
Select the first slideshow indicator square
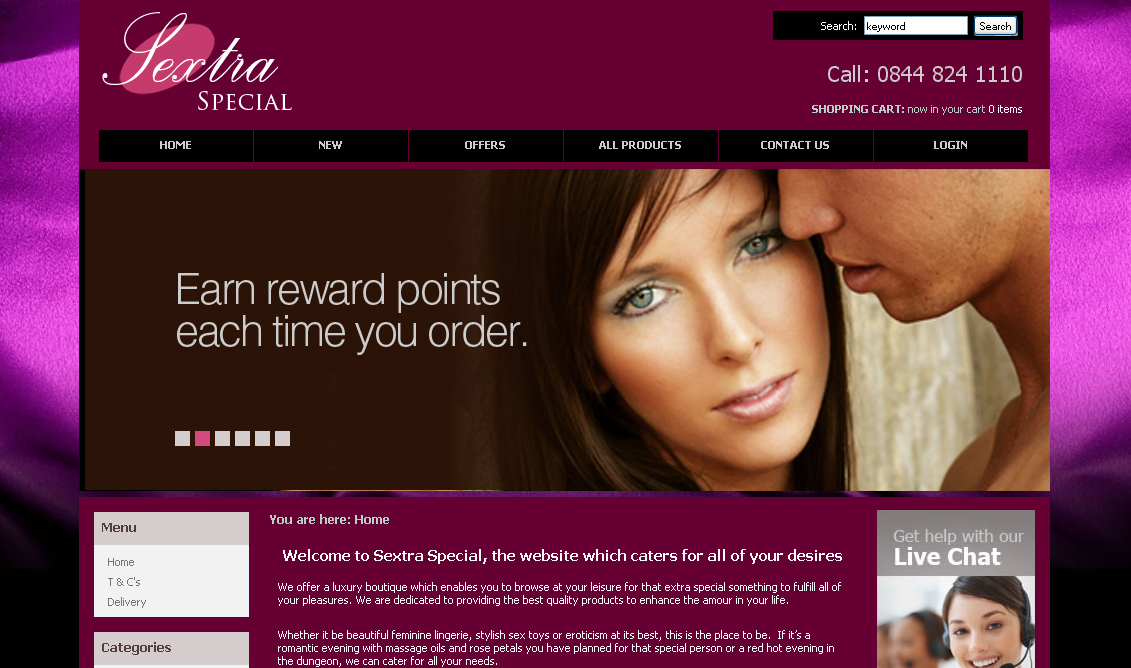(x=182, y=438)
